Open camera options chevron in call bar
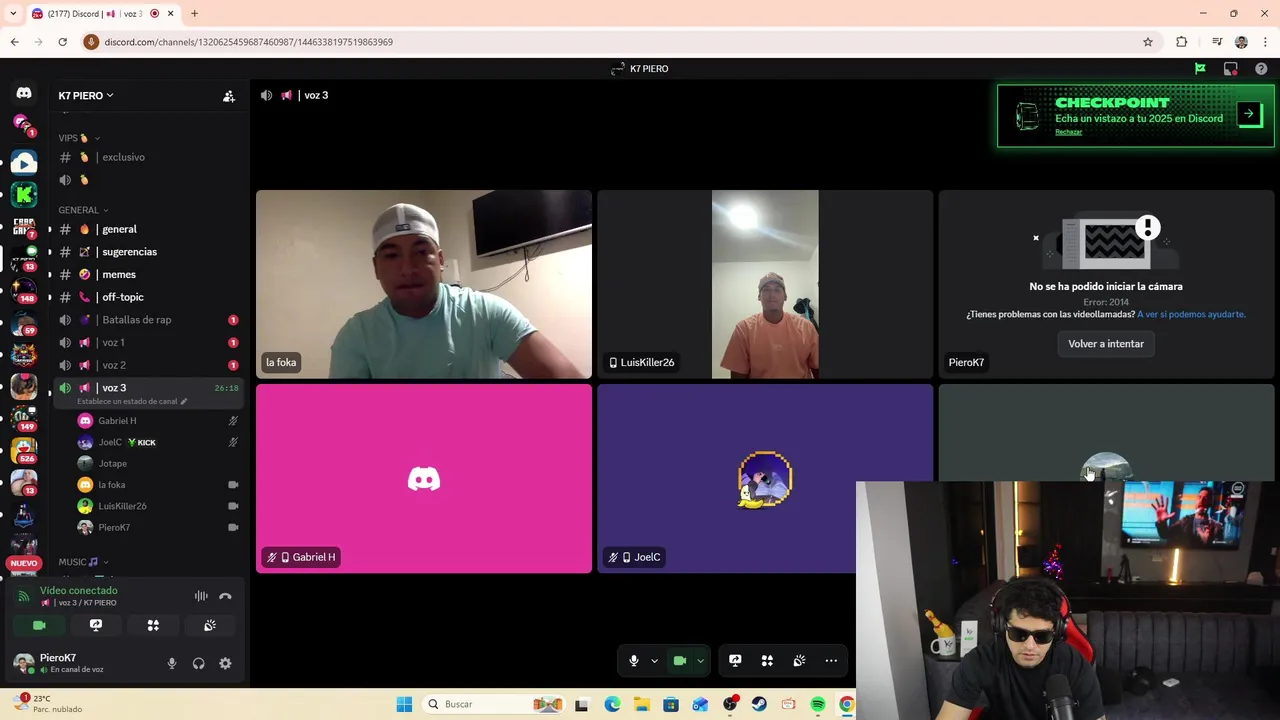 tap(700, 661)
